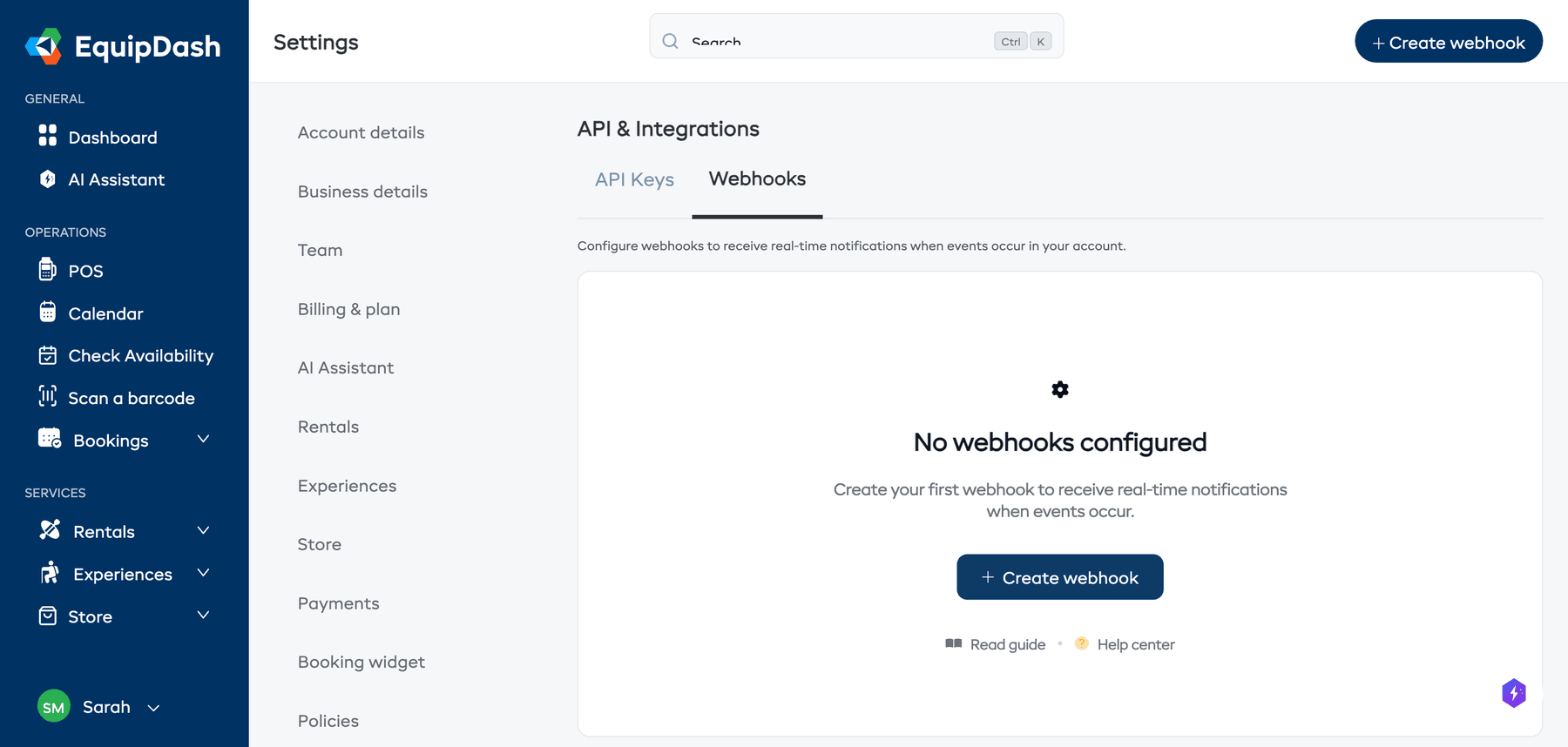Image resolution: width=1568 pixels, height=747 pixels.
Task: Select the POS terminal icon
Action: coord(48,269)
